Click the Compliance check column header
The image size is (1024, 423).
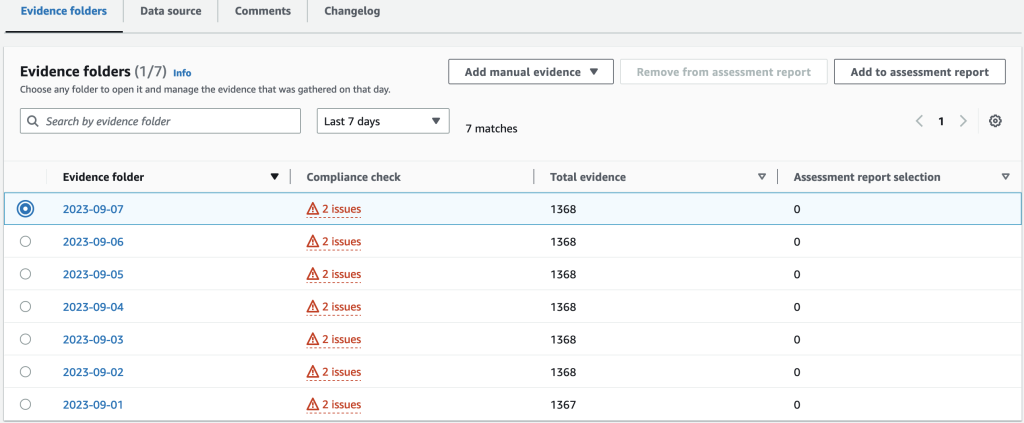(353, 177)
